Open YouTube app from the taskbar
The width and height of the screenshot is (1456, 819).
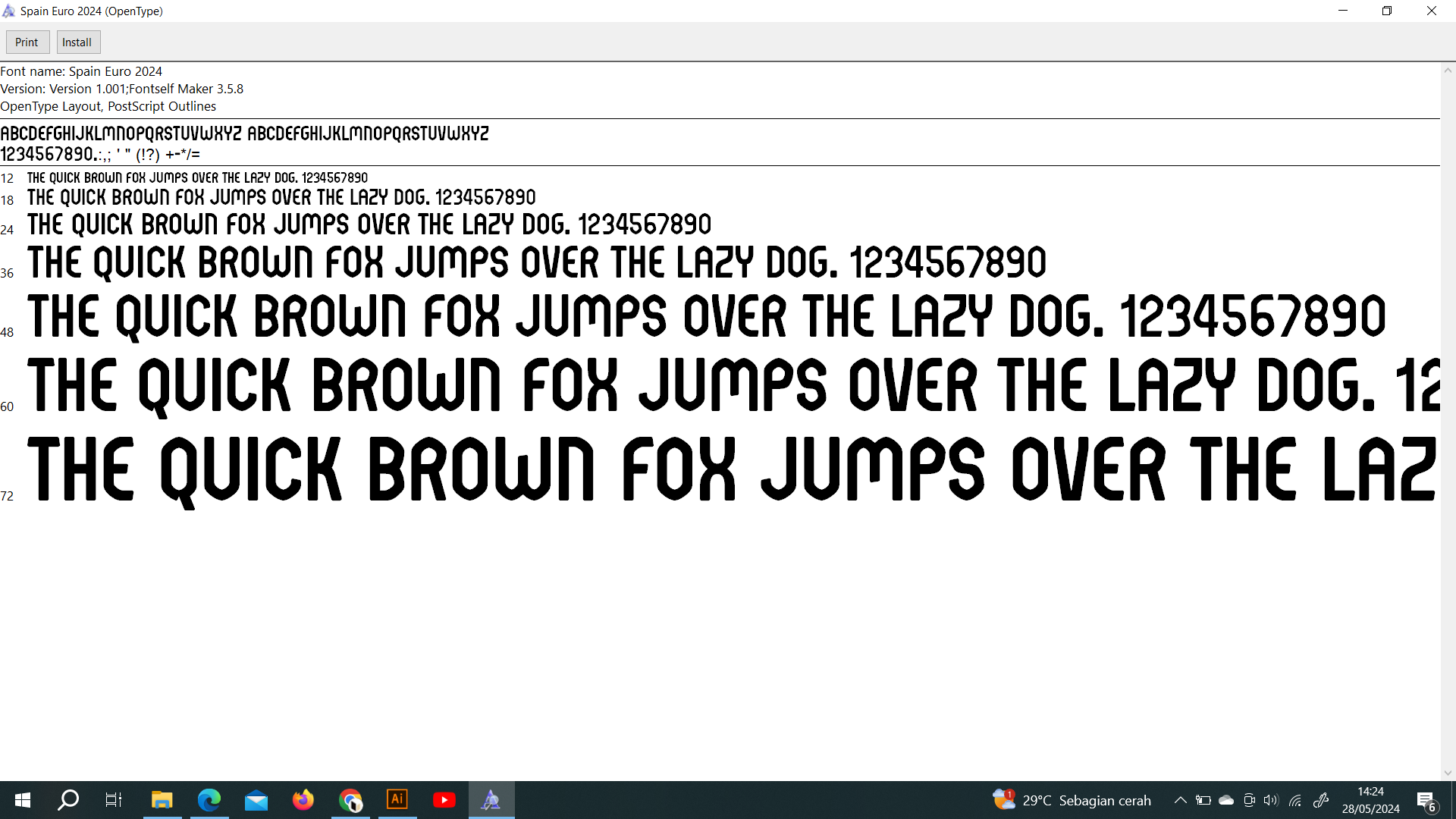click(x=444, y=800)
